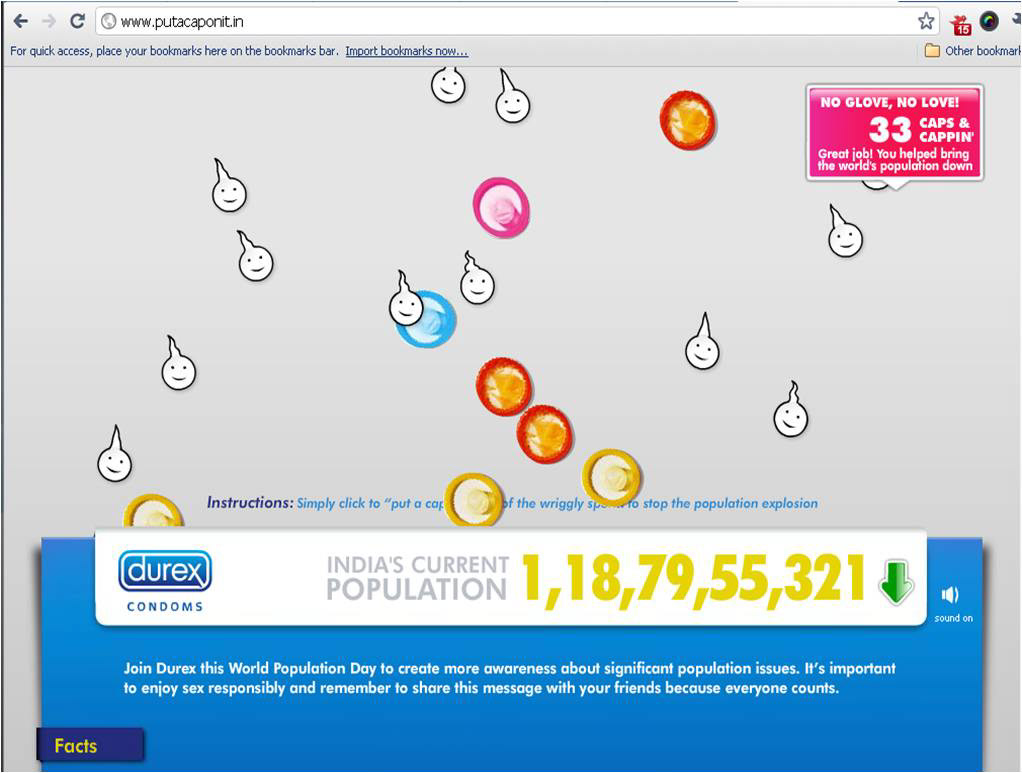Go back using the browser back arrow
The image size is (1022, 773).
[x=21, y=22]
